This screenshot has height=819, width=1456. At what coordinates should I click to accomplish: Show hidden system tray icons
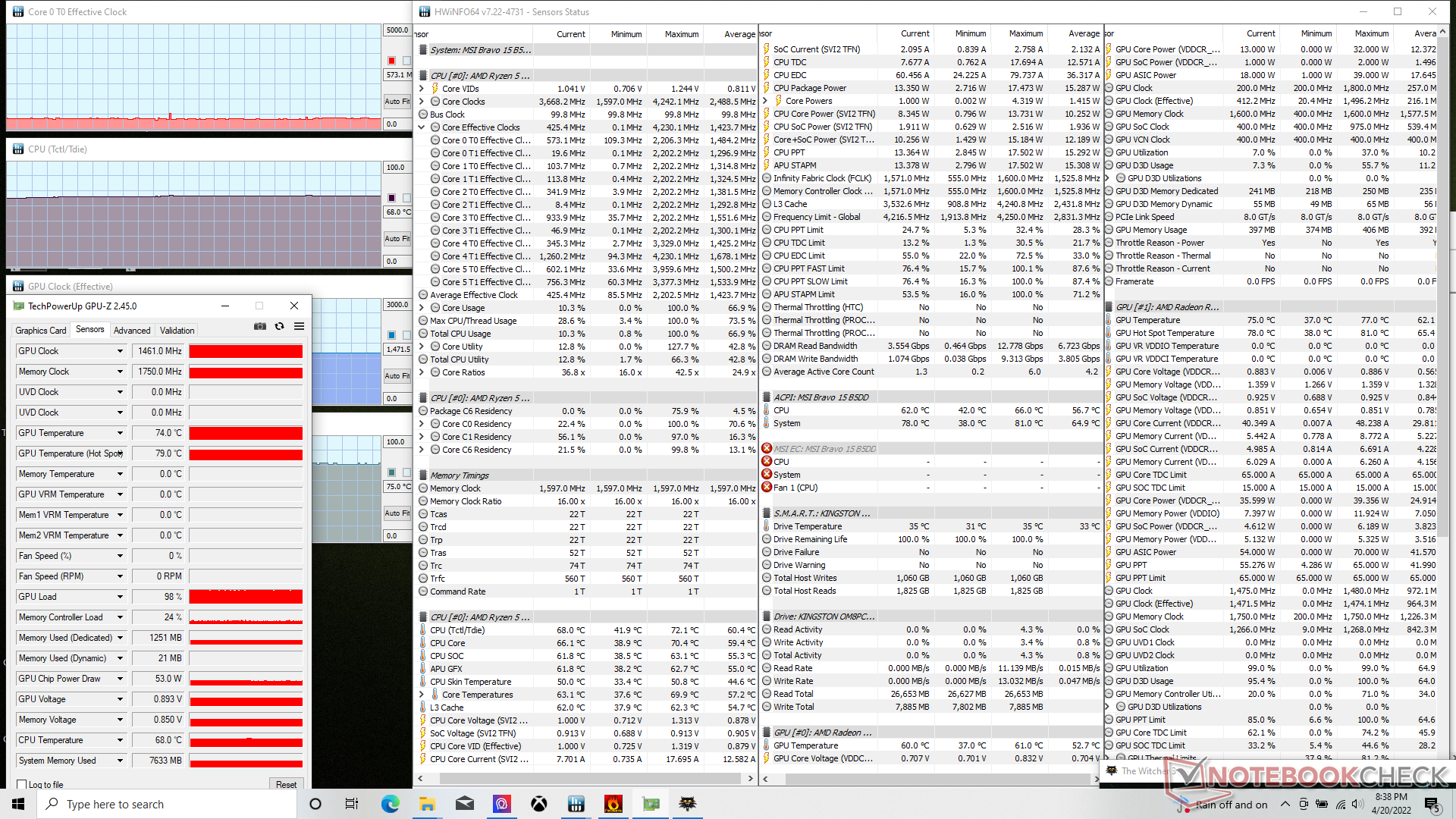tap(1285, 804)
